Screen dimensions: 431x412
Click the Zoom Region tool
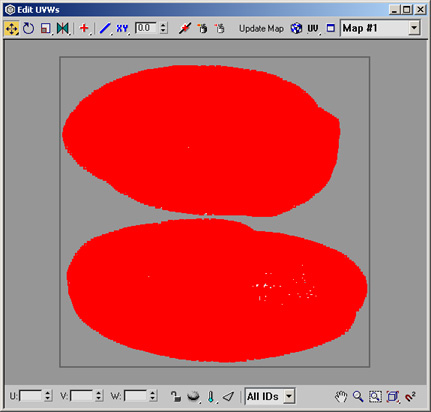(375, 396)
